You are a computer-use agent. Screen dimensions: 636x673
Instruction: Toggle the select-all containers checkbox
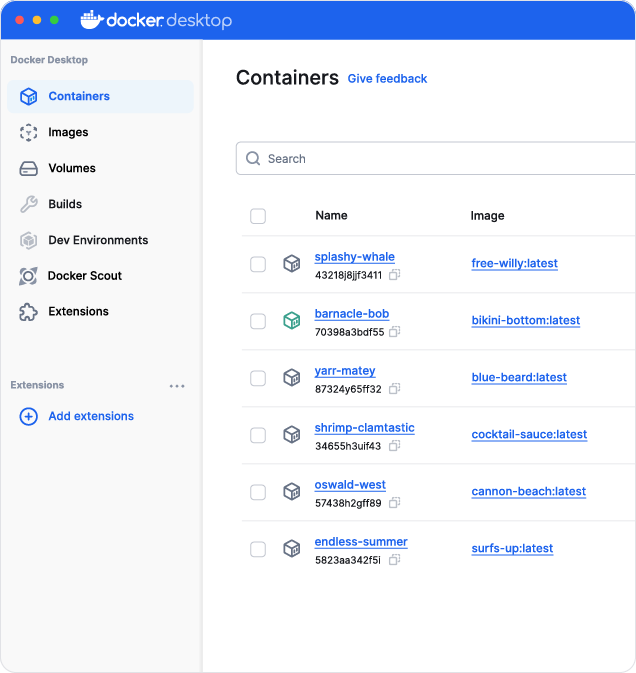258,216
